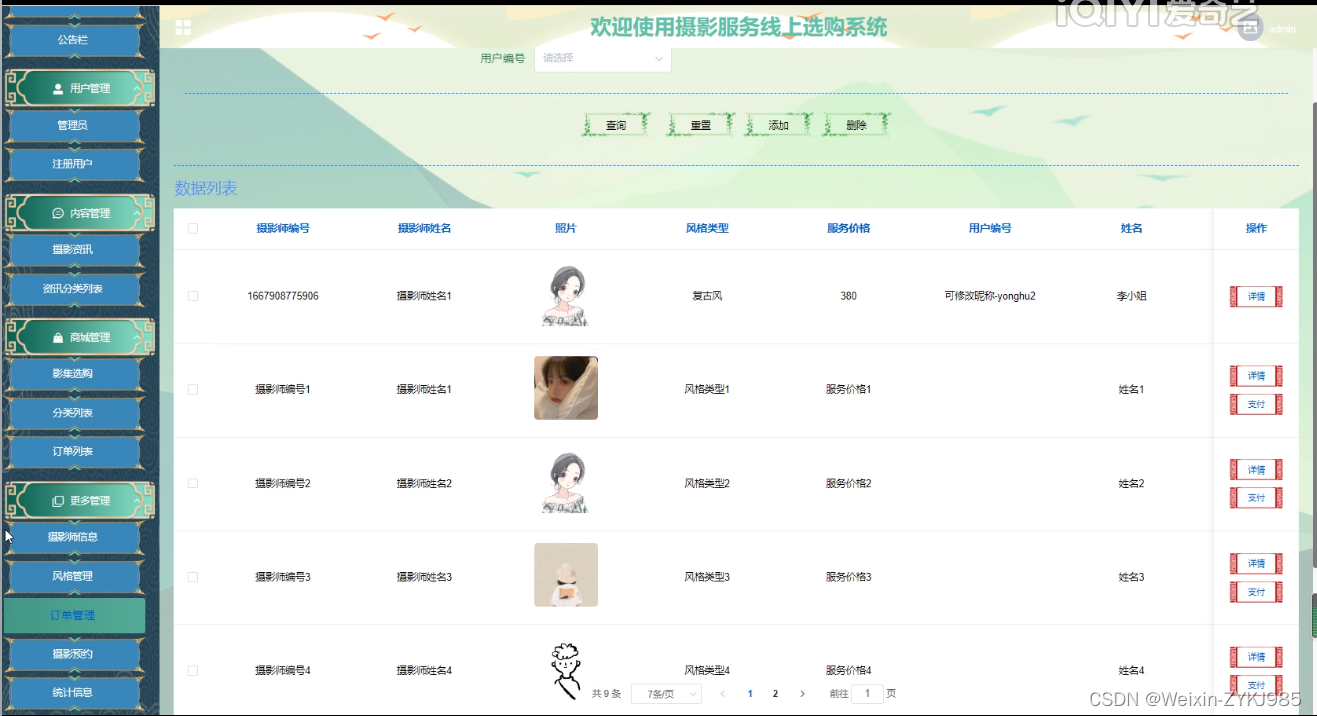Click the bag icon in 商城管理
Screen dimensions: 1317x716
click(x=58, y=338)
